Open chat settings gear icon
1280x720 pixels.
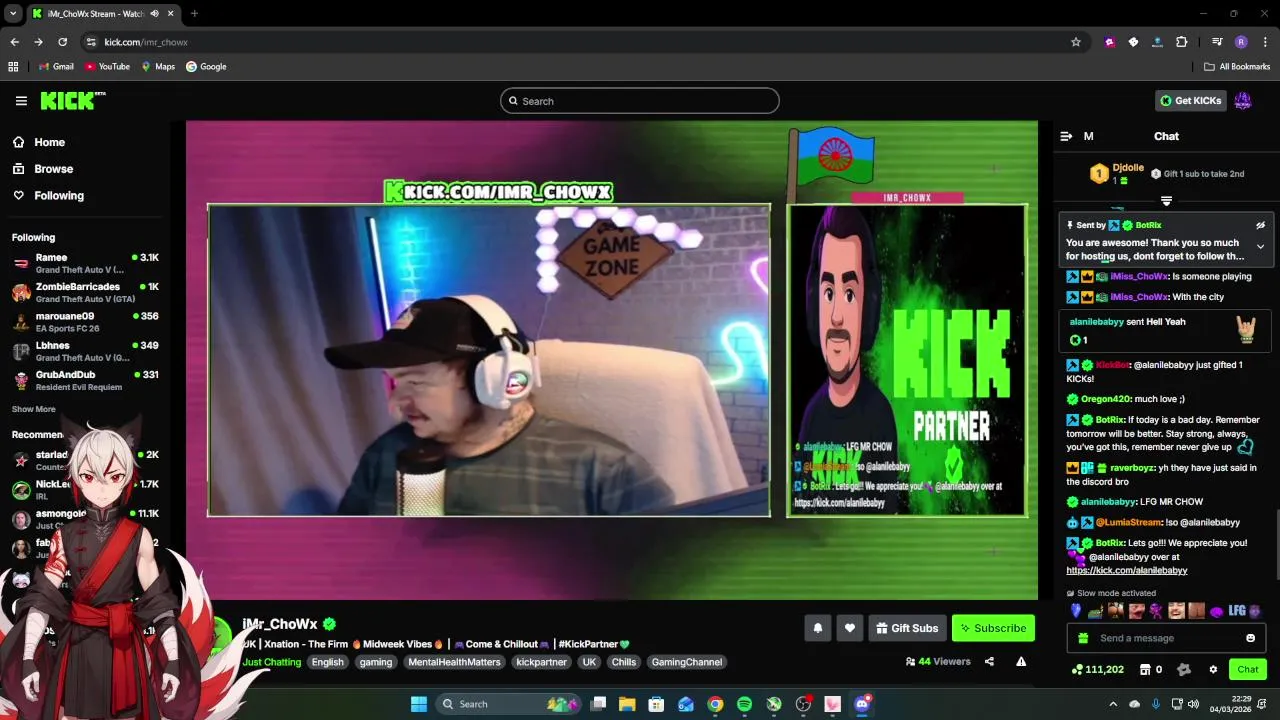(x=1213, y=669)
